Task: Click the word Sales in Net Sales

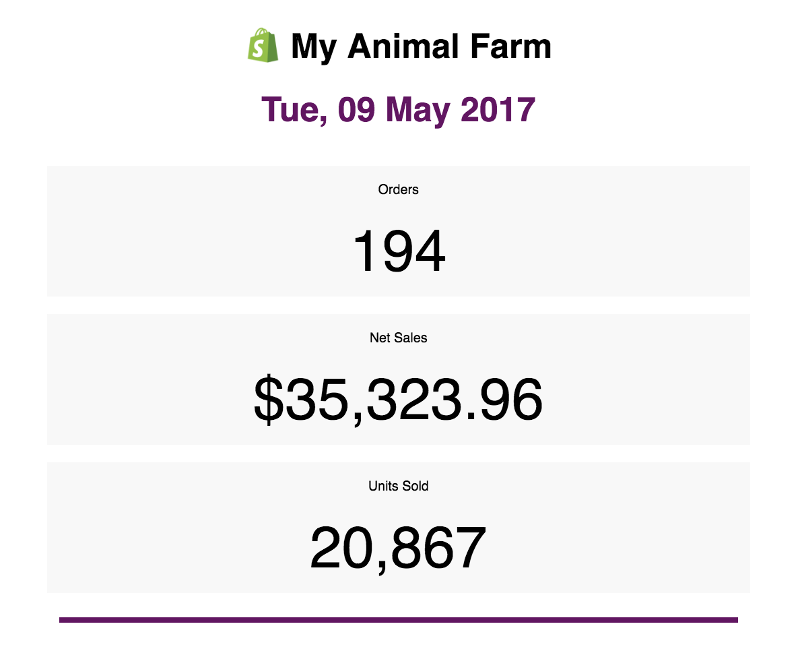Action: pos(410,338)
